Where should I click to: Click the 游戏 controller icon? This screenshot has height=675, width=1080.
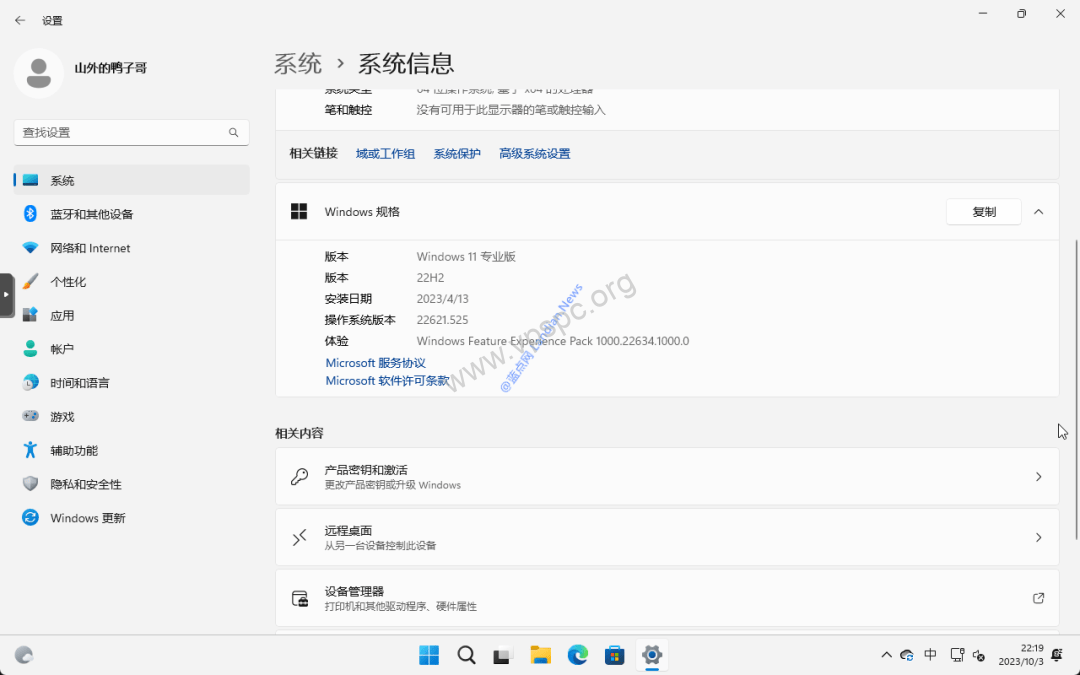pyautogui.click(x=30, y=416)
